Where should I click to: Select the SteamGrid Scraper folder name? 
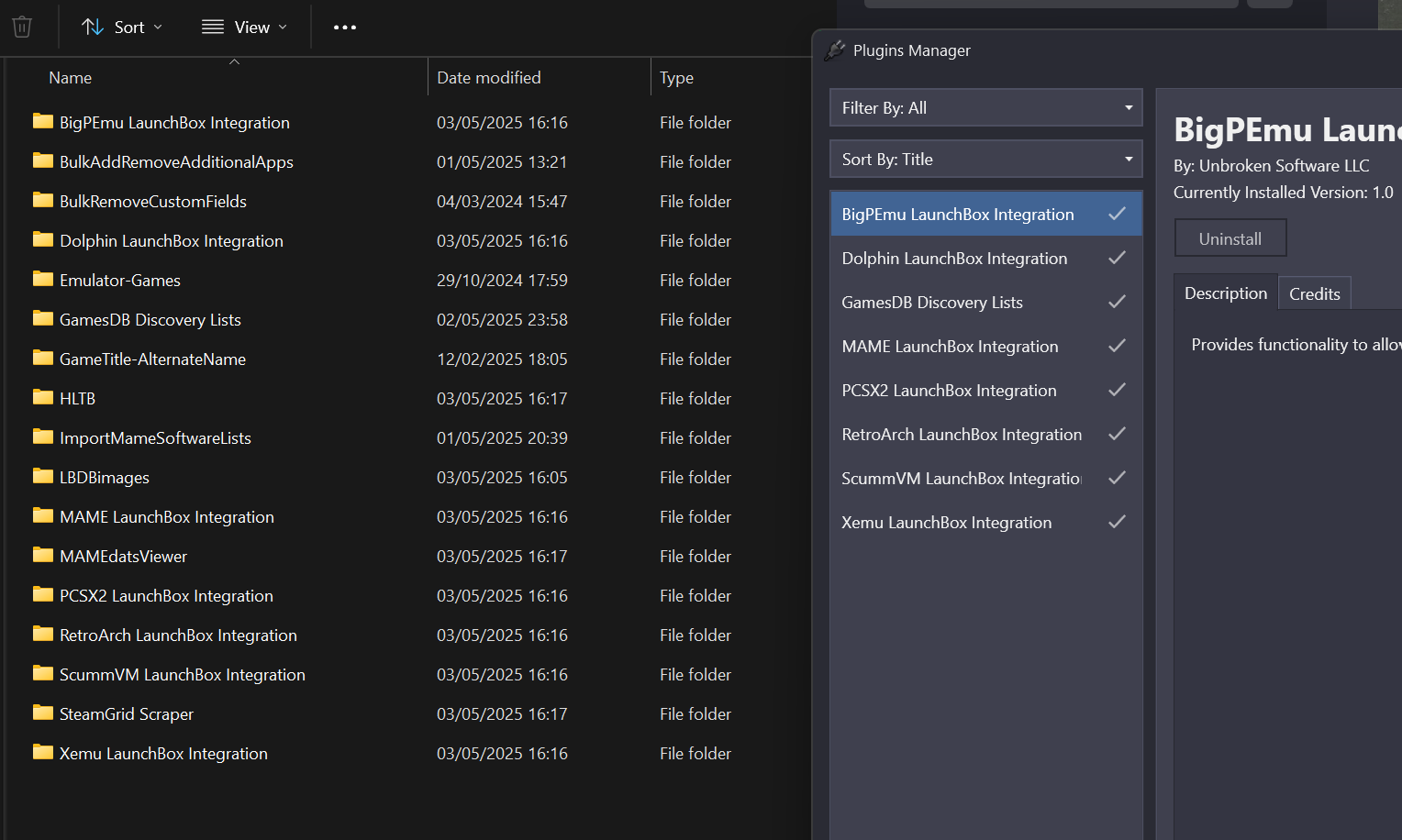[x=127, y=714]
